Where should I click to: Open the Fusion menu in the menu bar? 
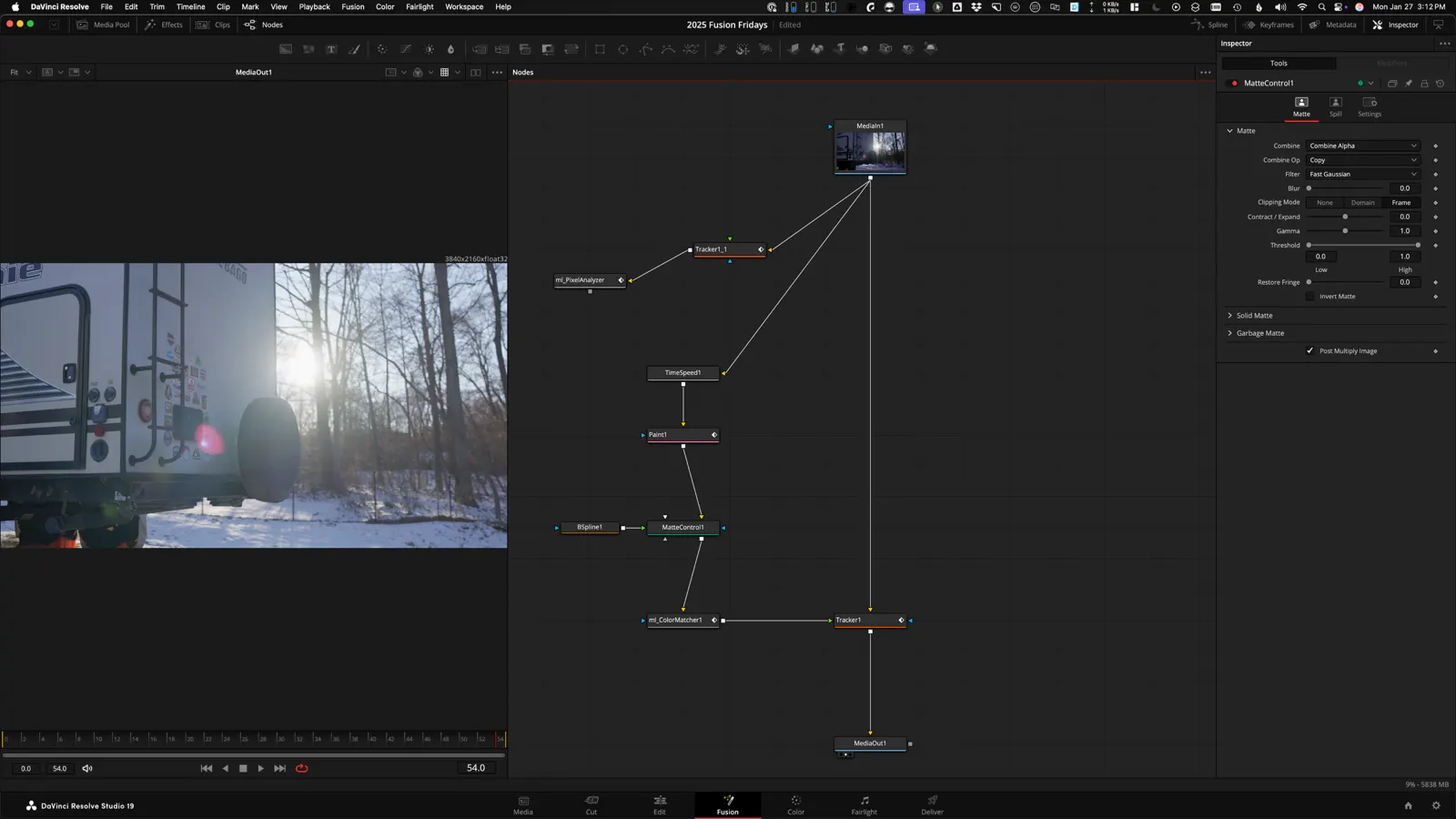click(353, 6)
